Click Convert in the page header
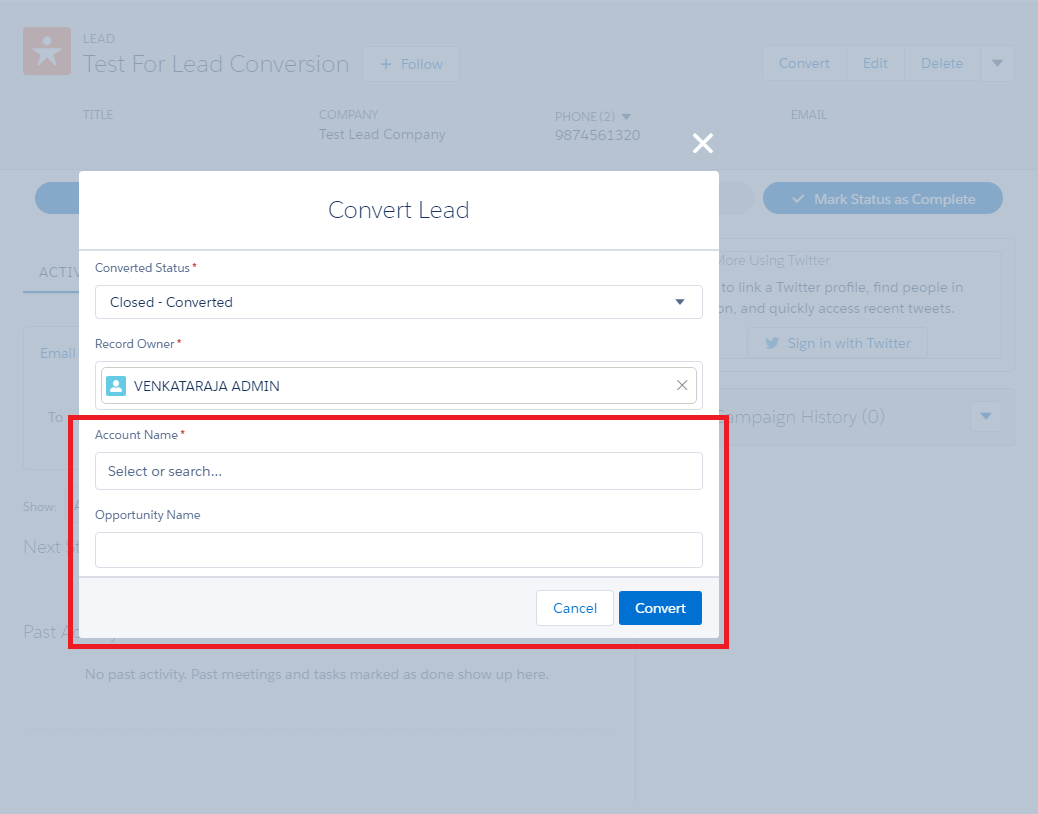 pyautogui.click(x=804, y=63)
